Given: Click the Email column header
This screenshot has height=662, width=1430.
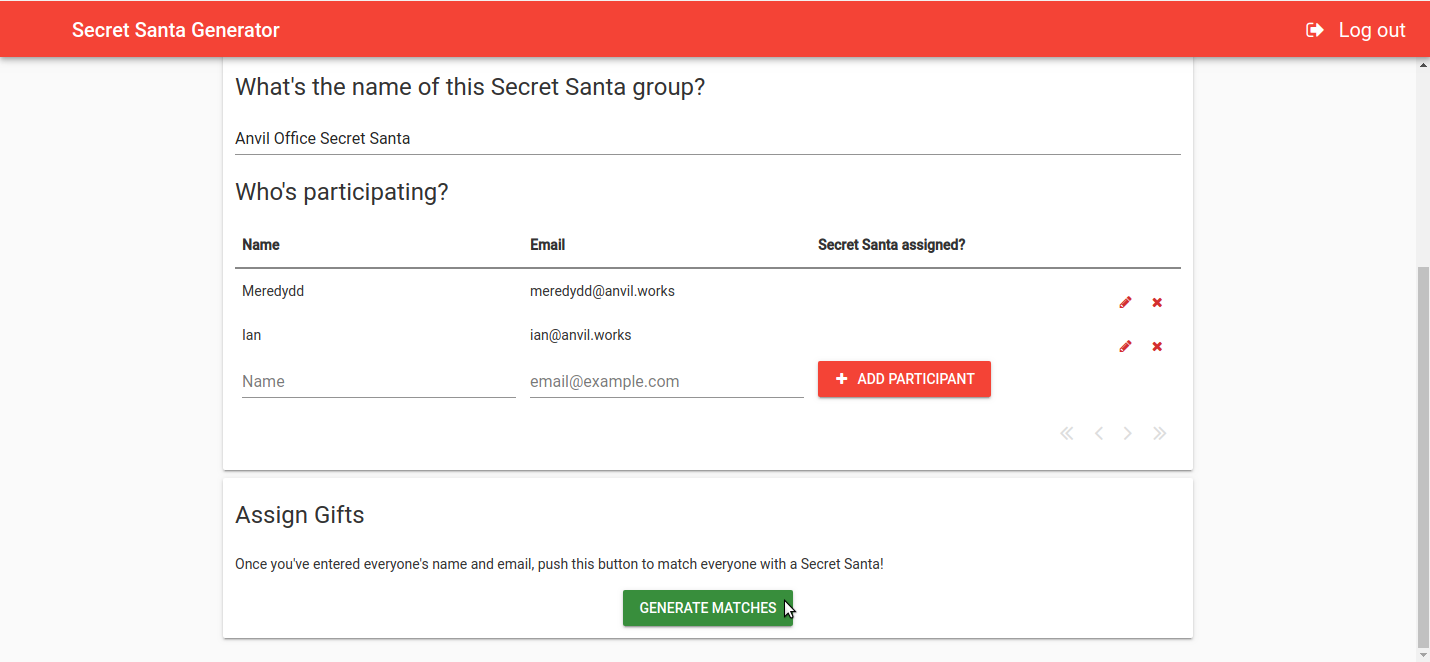Looking at the screenshot, I should 548,245.
